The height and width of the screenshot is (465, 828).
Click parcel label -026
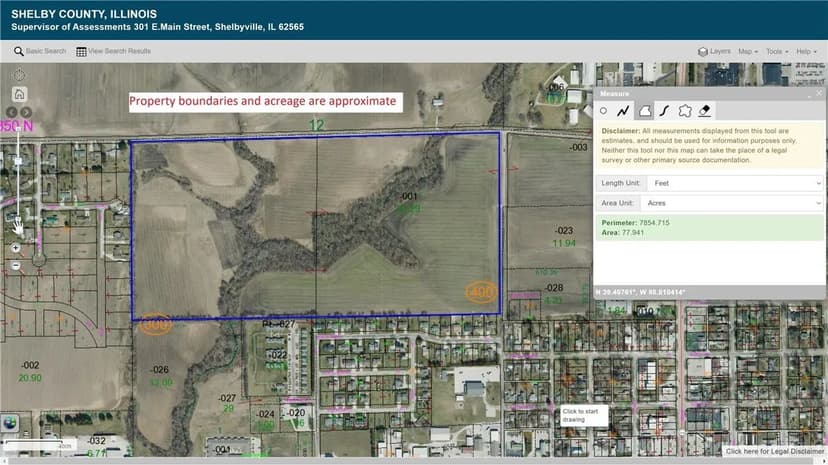pos(159,370)
